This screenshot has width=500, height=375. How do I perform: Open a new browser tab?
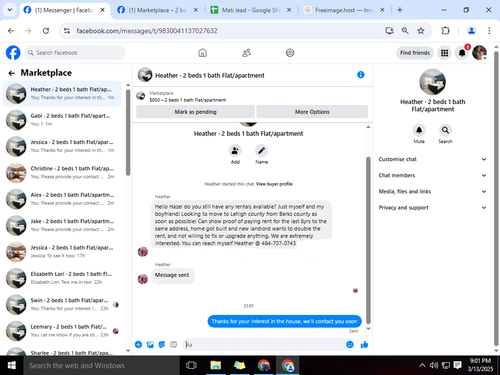pyautogui.click(x=400, y=10)
